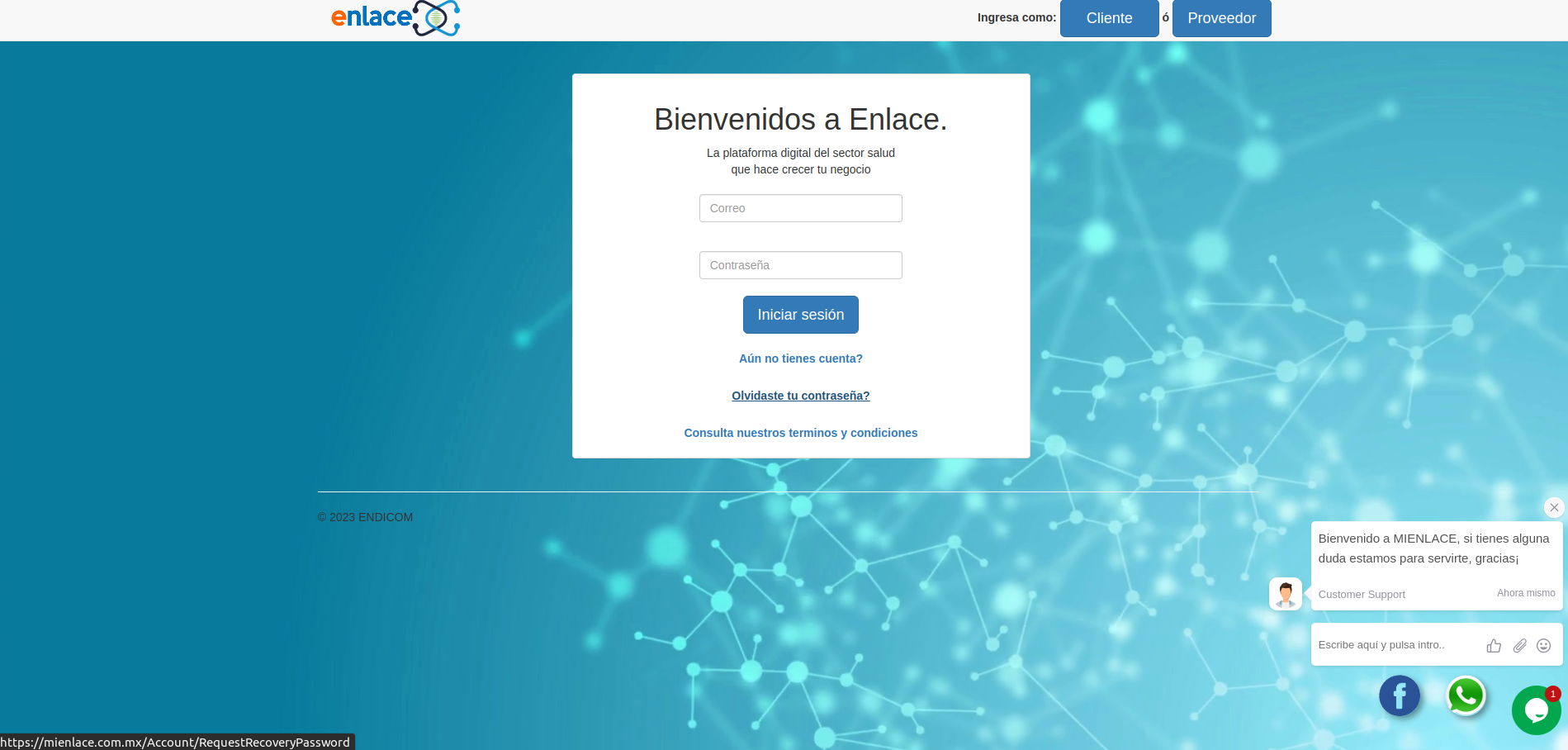Close the chat greeting popup
The image size is (1568, 750).
tap(1554, 507)
